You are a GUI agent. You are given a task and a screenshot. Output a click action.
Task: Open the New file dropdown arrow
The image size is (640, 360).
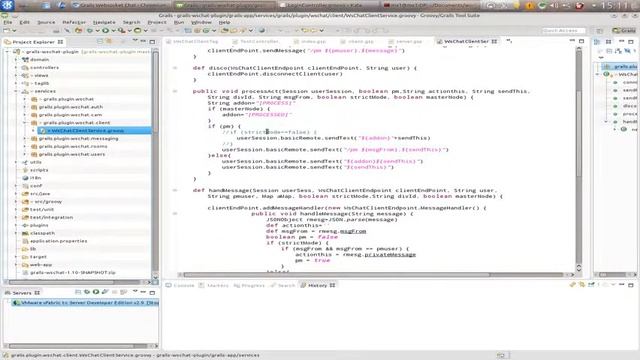pyautogui.click(x=14, y=31)
